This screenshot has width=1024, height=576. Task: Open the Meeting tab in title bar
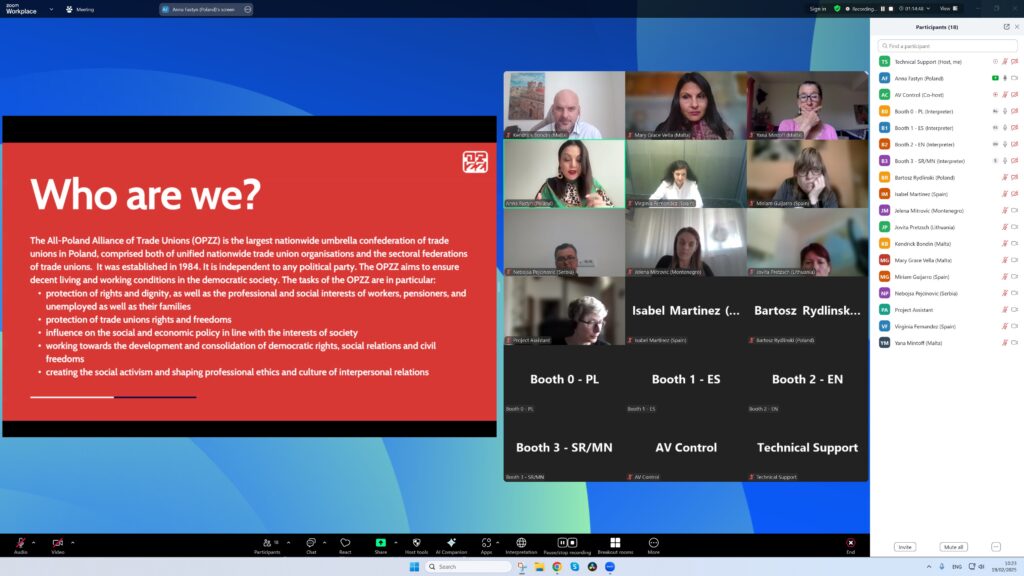click(x=80, y=9)
